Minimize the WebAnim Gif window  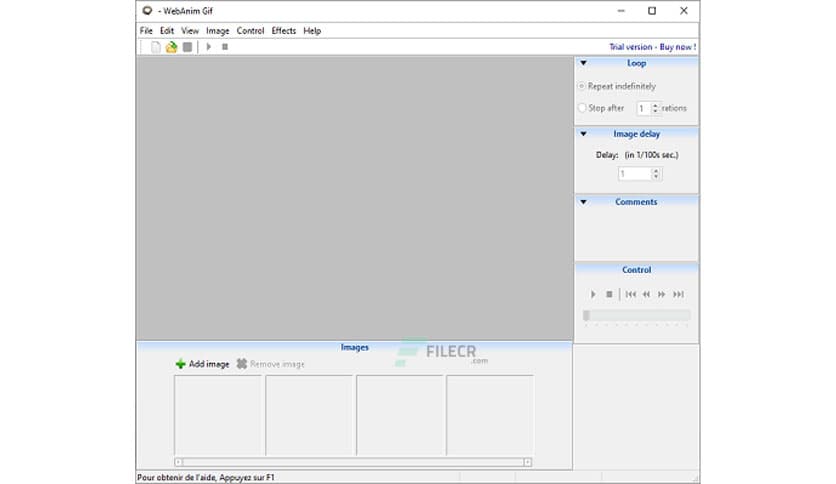click(x=621, y=11)
